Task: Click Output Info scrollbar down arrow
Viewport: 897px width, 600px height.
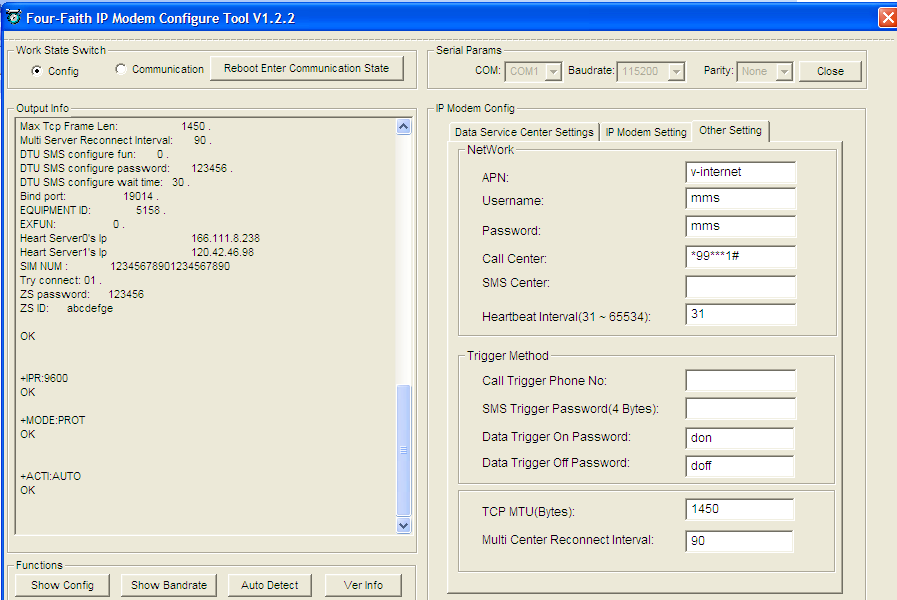Action: [403, 526]
